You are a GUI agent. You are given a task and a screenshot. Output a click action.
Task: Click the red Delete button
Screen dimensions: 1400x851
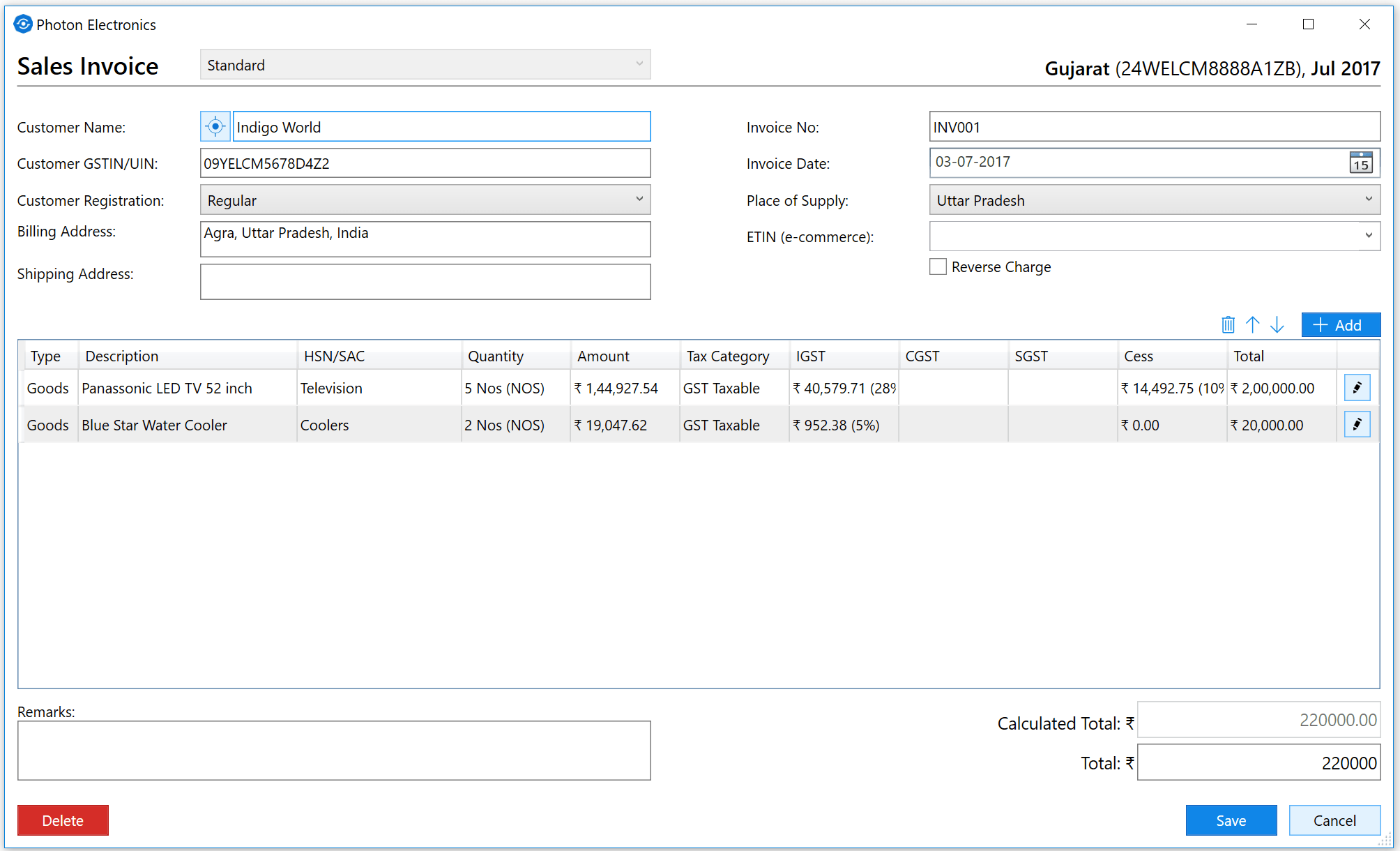pos(63,820)
